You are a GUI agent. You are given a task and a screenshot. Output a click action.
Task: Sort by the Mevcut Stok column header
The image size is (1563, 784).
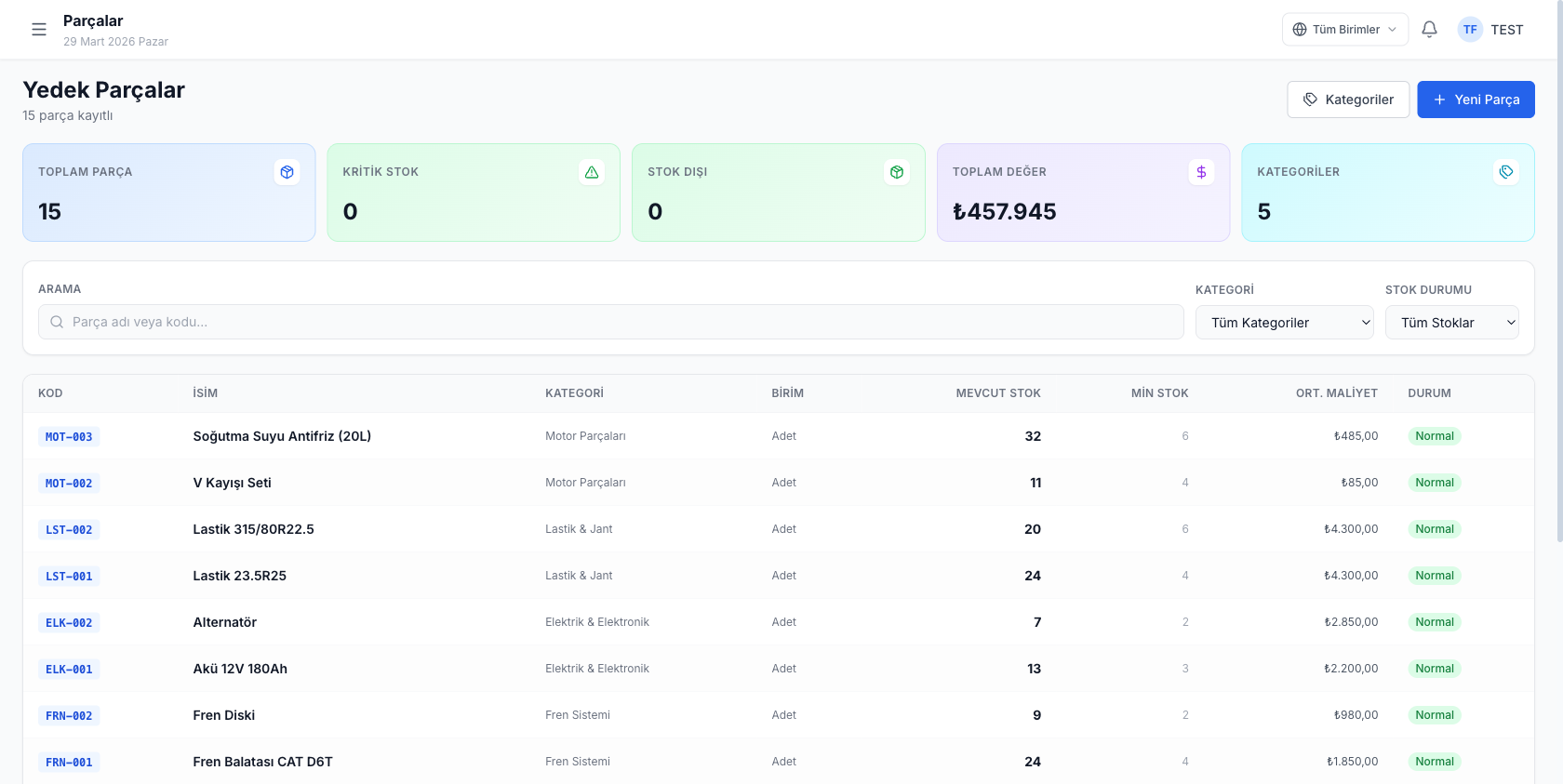[x=997, y=393]
